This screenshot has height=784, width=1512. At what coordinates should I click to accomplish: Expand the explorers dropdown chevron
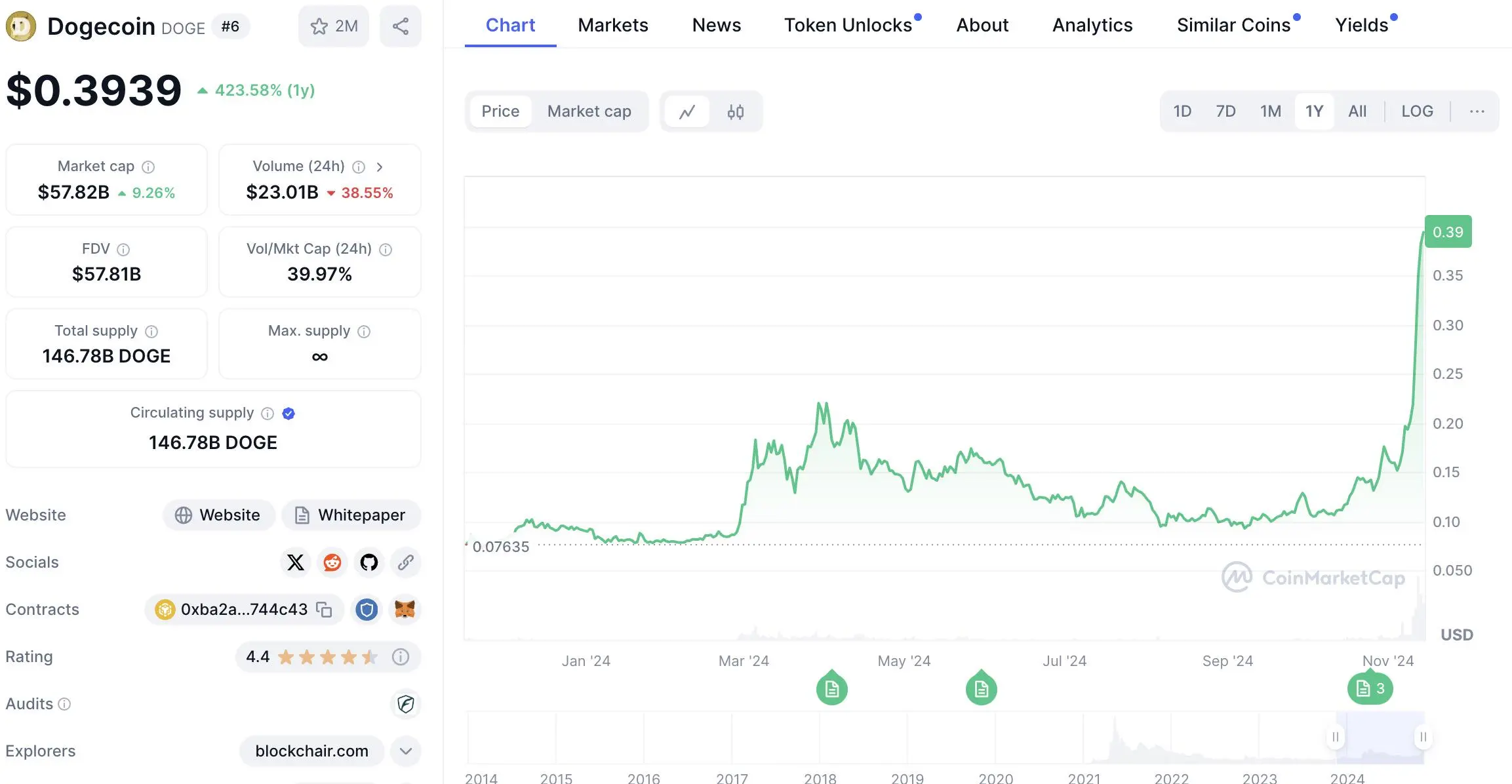[x=405, y=751]
